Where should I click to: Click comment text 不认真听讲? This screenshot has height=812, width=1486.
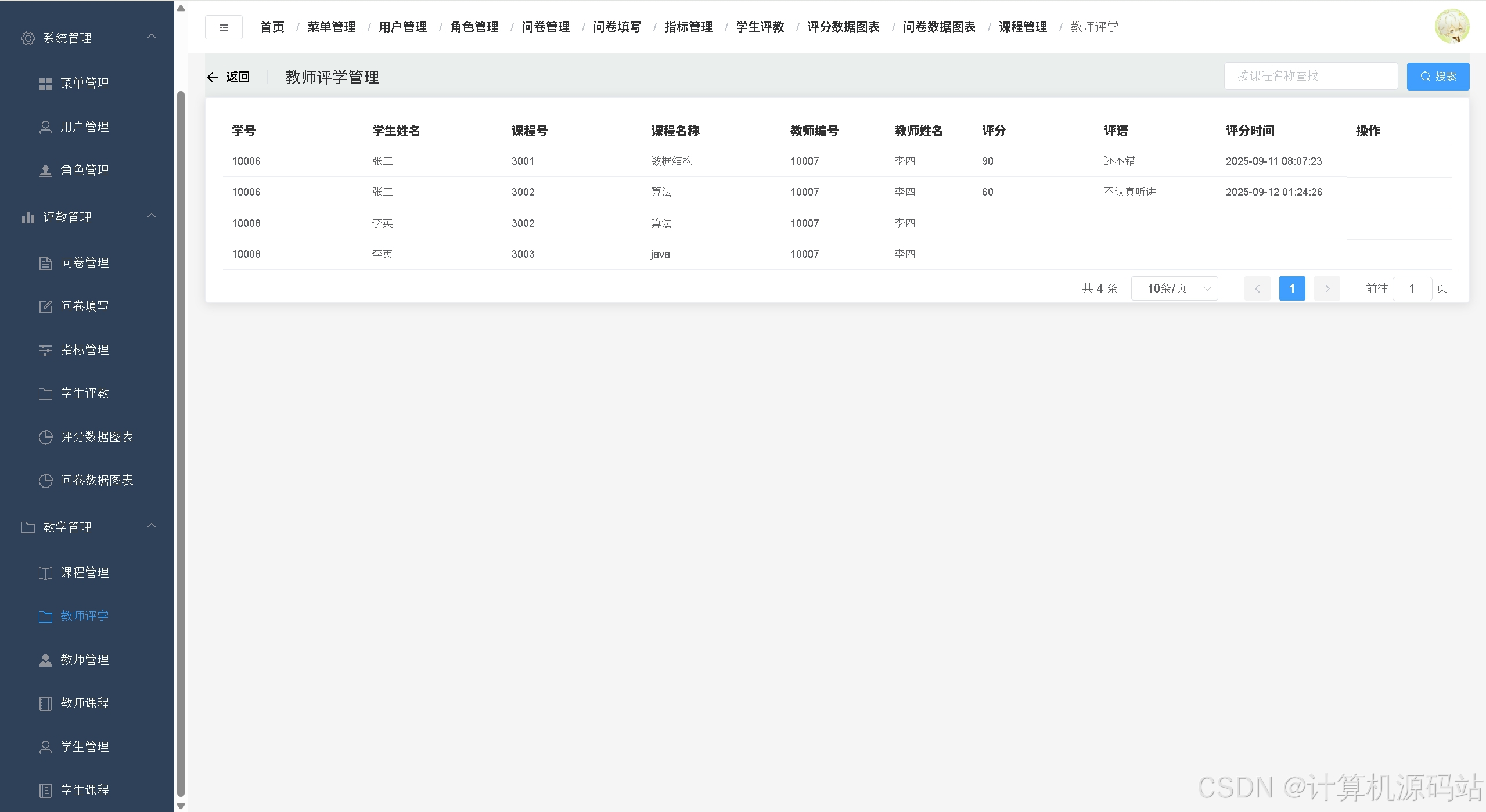(x=1130, y=192)
